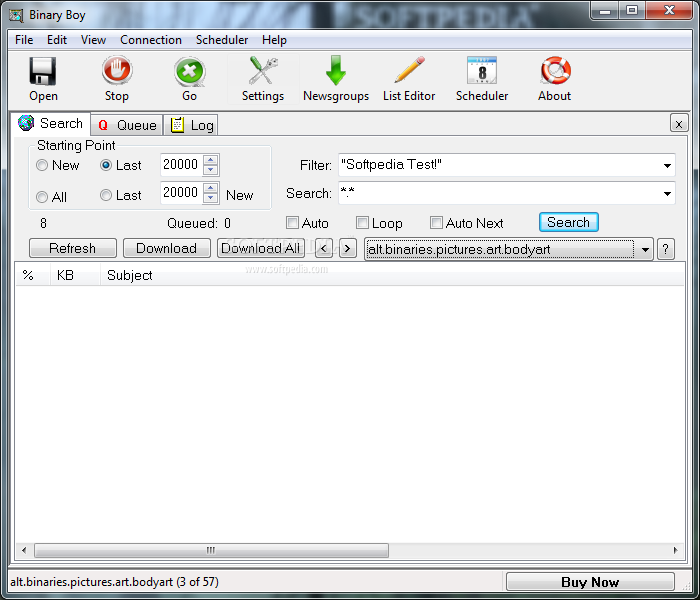The width and height of the screenshot is (700, 600).
Task: Select the top Last radio button
Action: (x=106, y=166)
